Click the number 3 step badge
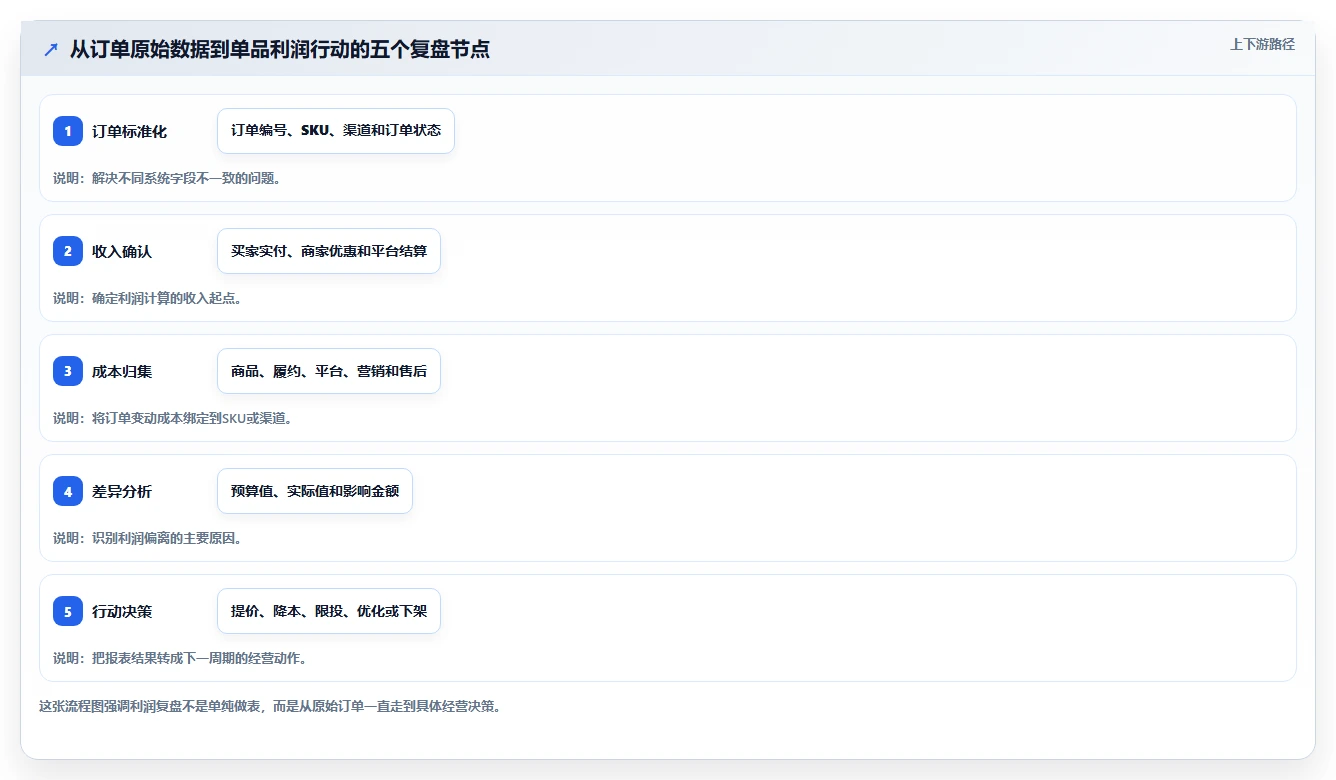 pyautogui.click(x=68, y=371)
